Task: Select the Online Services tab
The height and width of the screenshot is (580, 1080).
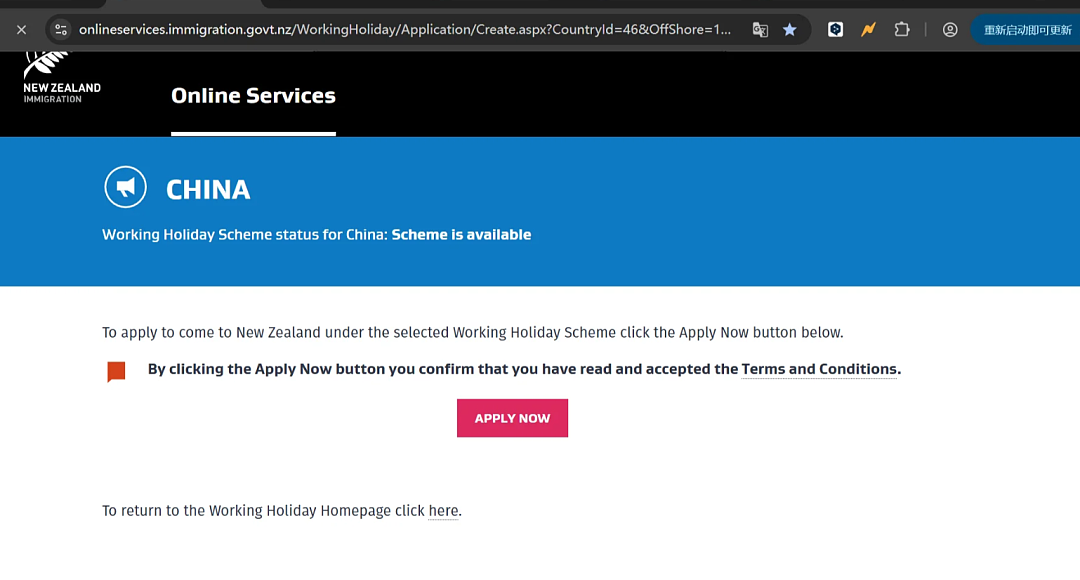Action: click(253, 95)
